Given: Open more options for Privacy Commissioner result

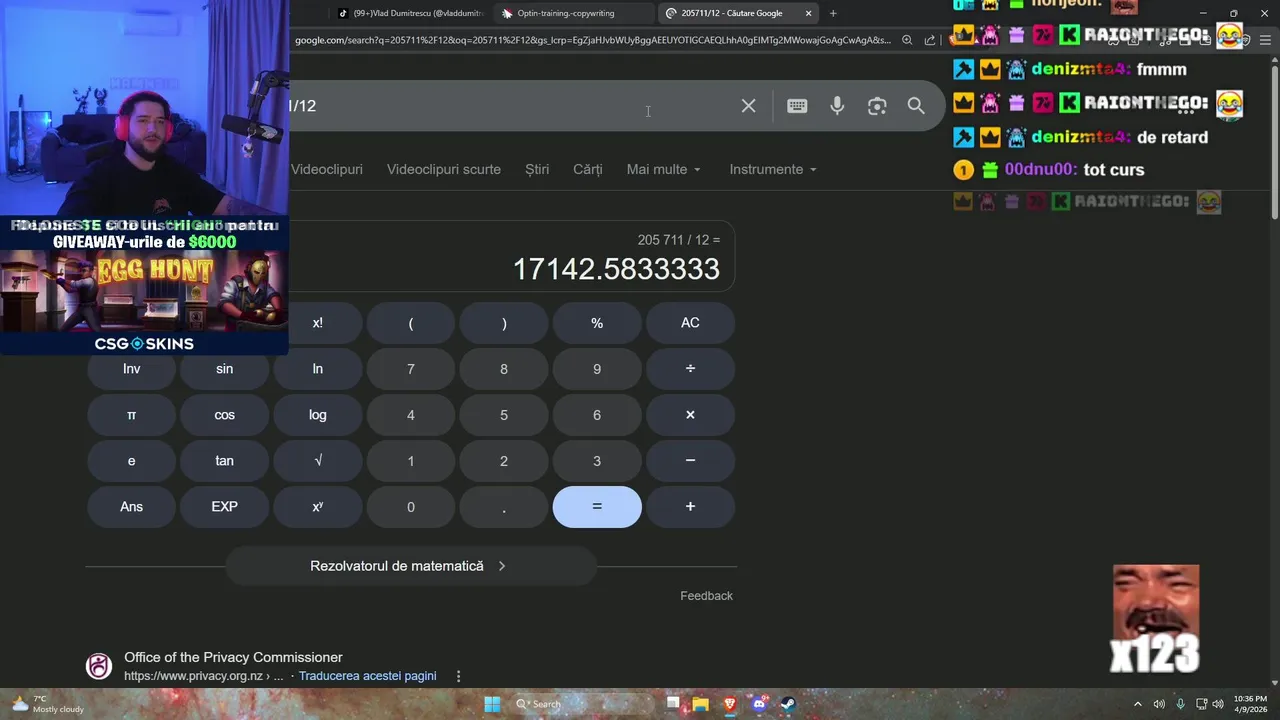Looking at the screenshot, I should click(459, 676).
